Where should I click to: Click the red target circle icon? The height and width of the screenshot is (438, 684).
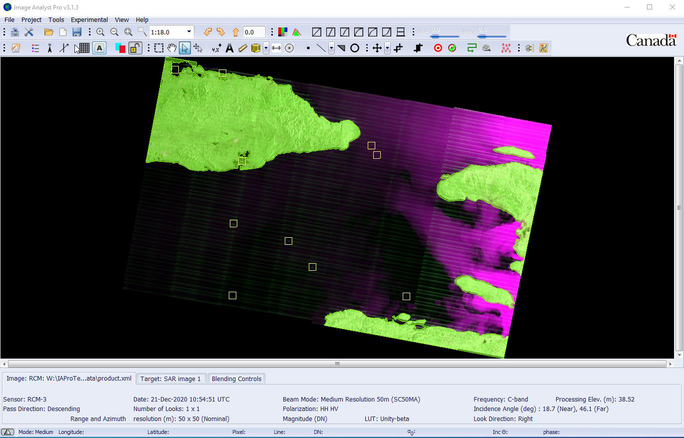tap(438, 48)
